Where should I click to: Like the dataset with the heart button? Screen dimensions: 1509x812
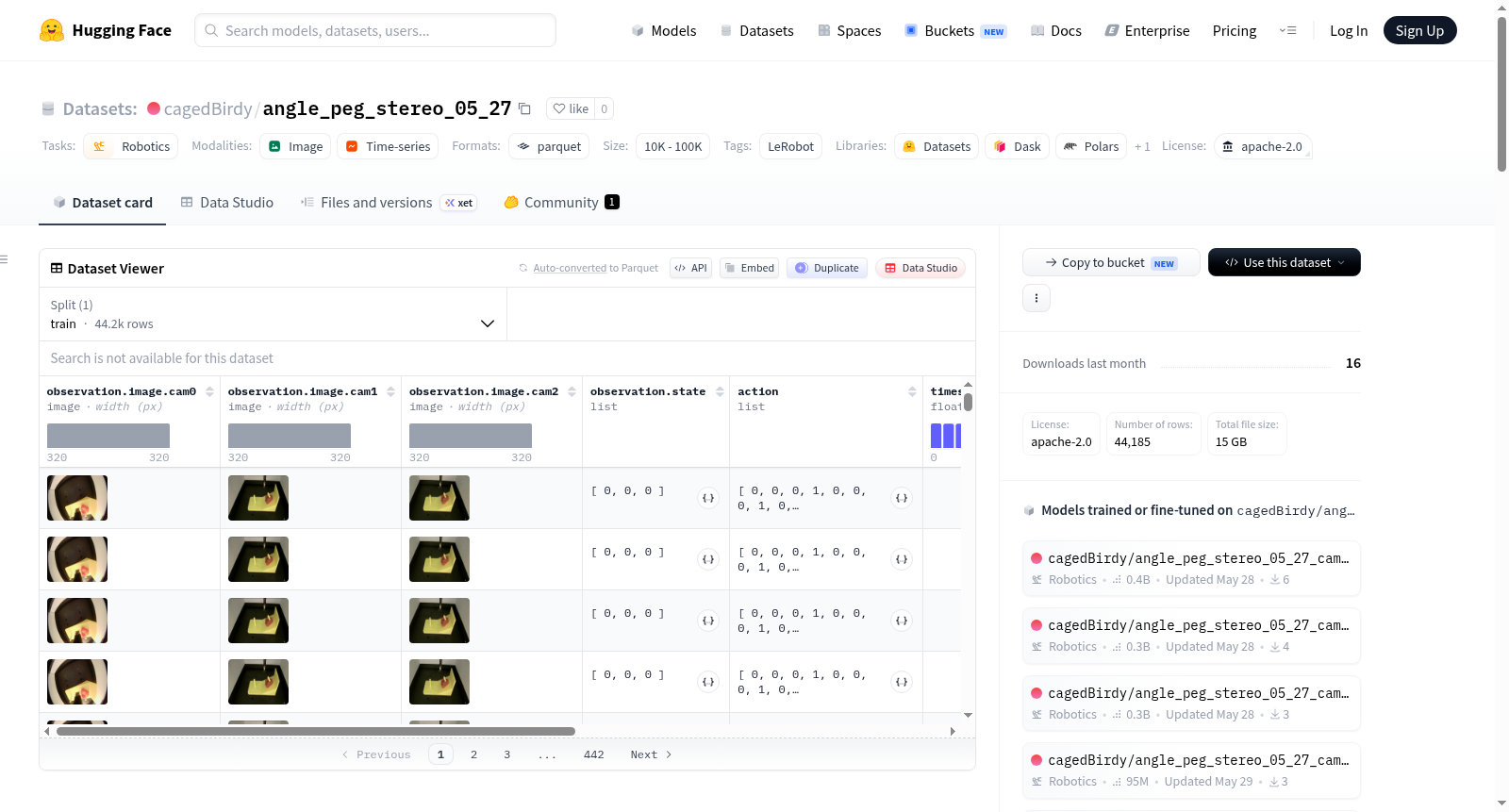(x=571, y=108)
